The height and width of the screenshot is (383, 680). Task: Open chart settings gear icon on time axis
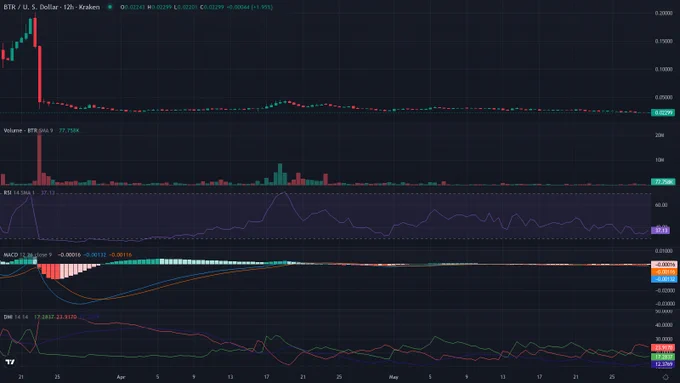[x=665, y=377]
